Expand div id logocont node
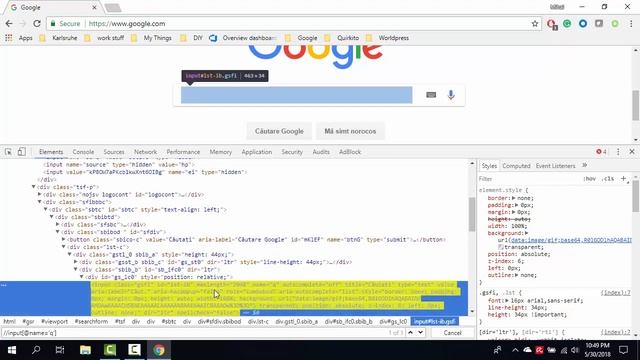Image resolution: width=640 pixels, height=360 pixels. (40, 194)
